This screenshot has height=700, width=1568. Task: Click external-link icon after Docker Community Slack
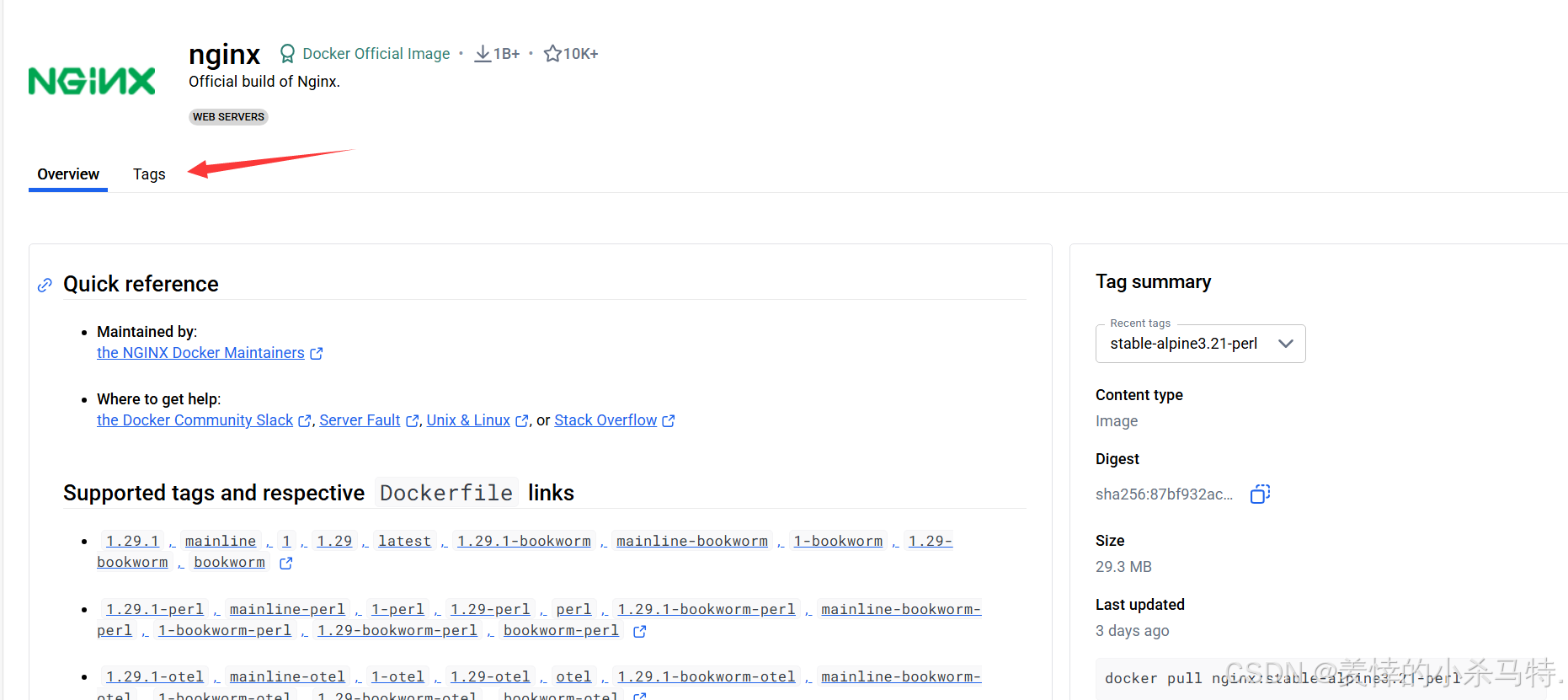coord(305,421)
